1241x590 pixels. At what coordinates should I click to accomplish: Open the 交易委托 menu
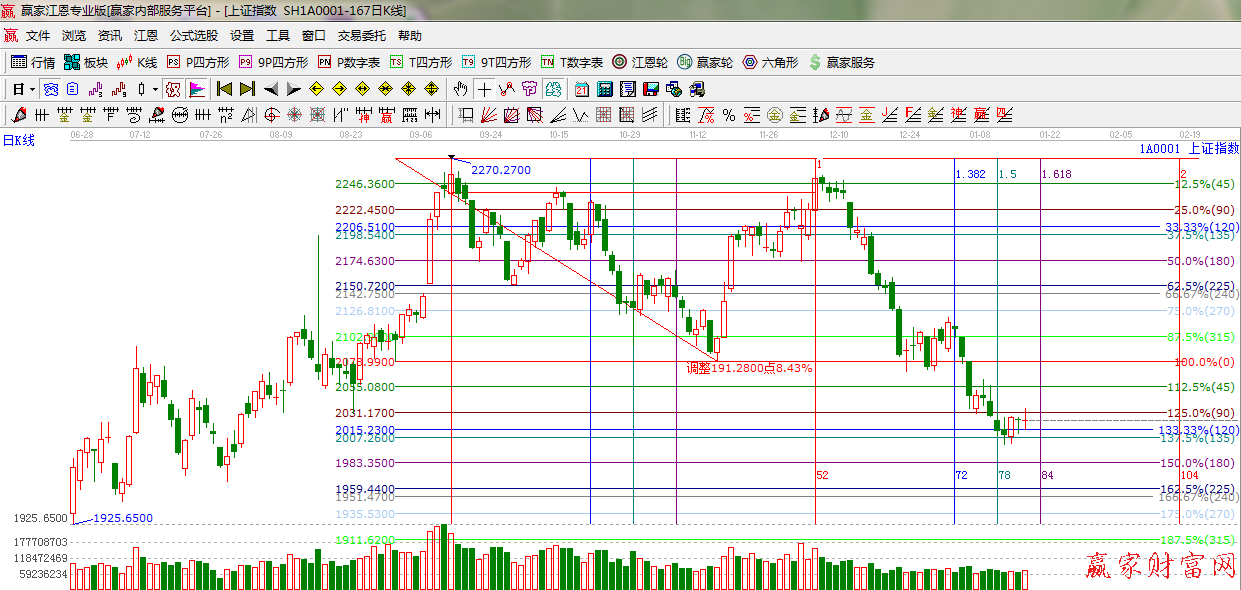point(361,35)
